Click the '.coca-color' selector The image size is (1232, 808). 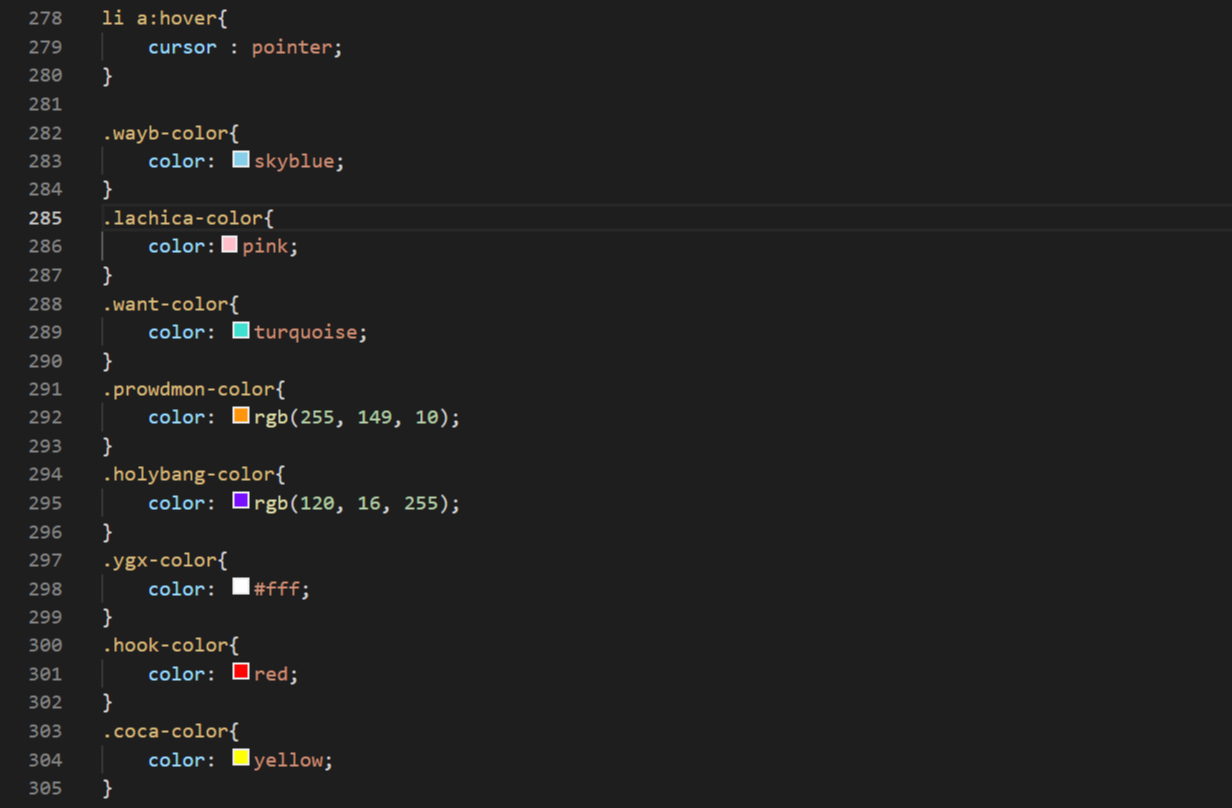click(x=165, y=731)
